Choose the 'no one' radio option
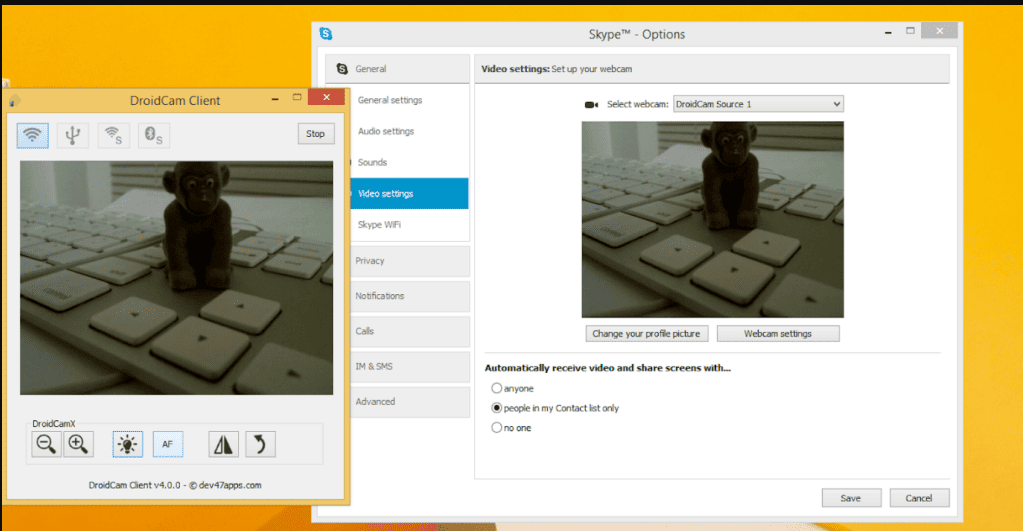Viewport: 1023px width, 531px height. click(x=496, y=428)
